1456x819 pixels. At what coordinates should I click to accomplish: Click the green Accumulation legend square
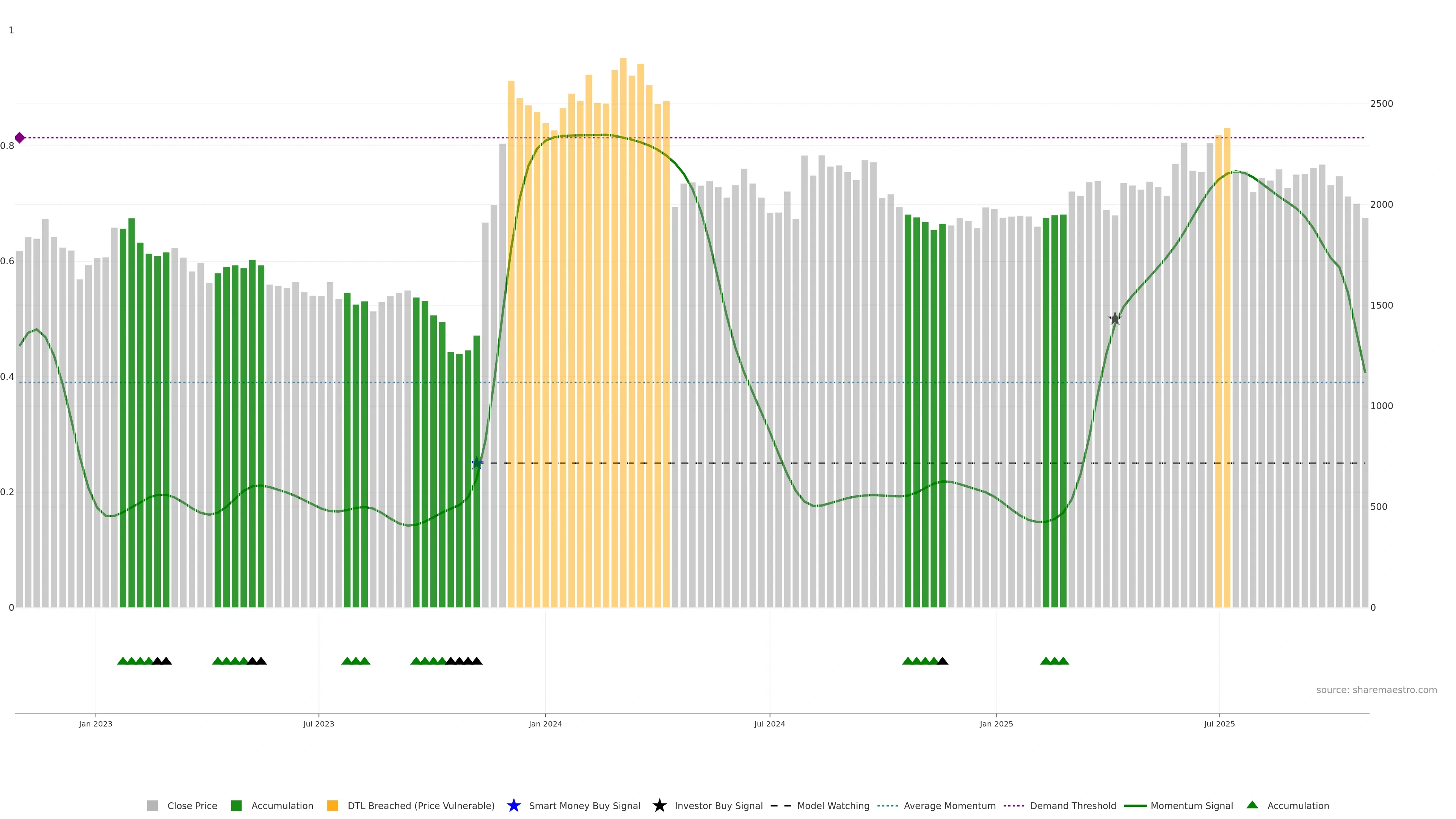coord(236,805)
